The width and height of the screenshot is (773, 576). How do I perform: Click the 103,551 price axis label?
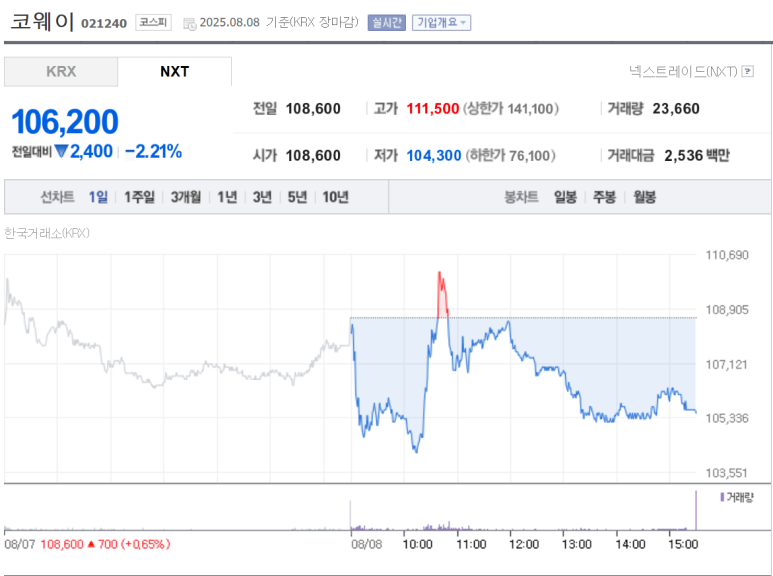tap(727, 473)
